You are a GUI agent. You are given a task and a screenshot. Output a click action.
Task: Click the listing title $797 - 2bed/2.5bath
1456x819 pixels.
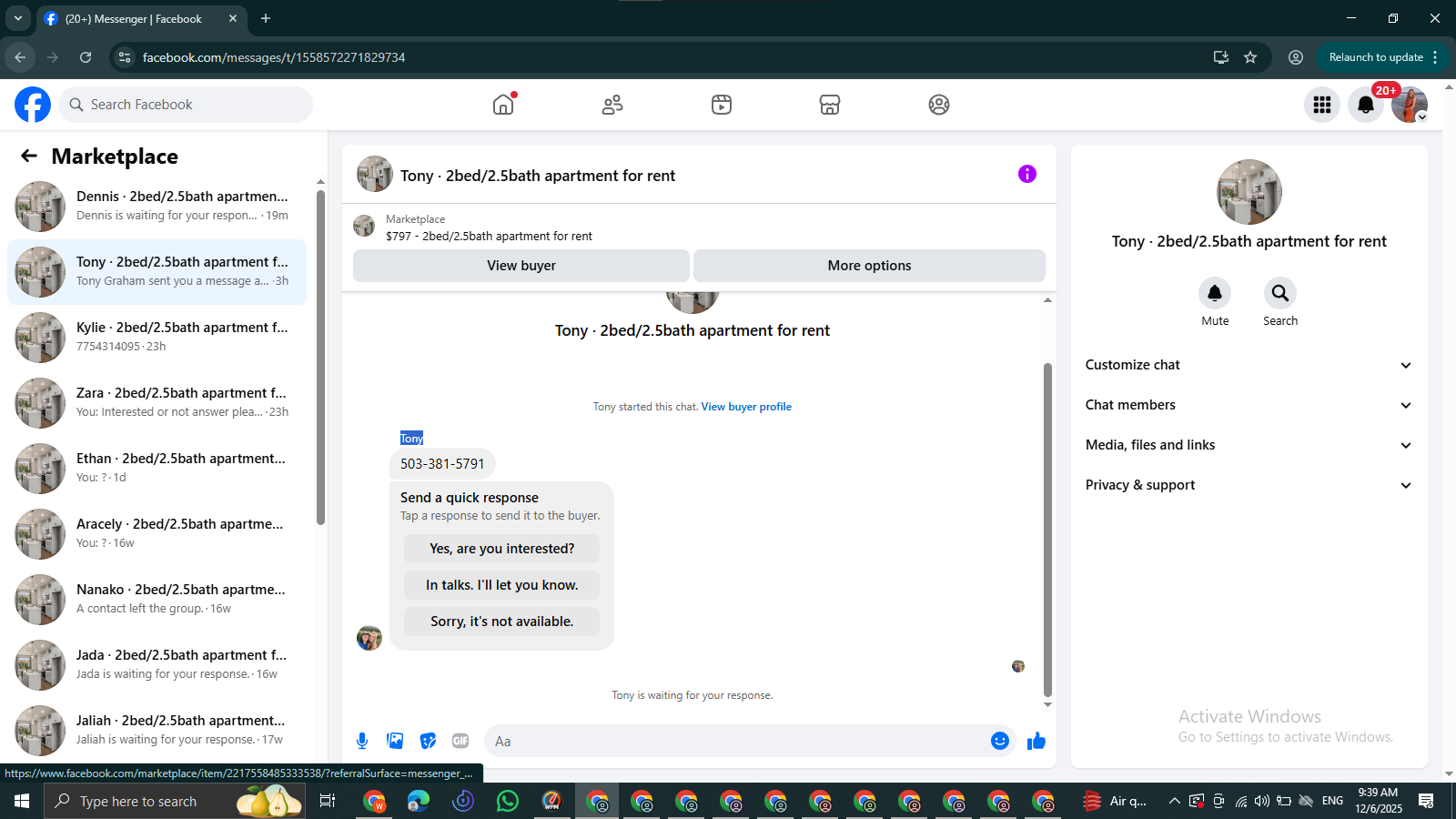(x=489, y=237)
